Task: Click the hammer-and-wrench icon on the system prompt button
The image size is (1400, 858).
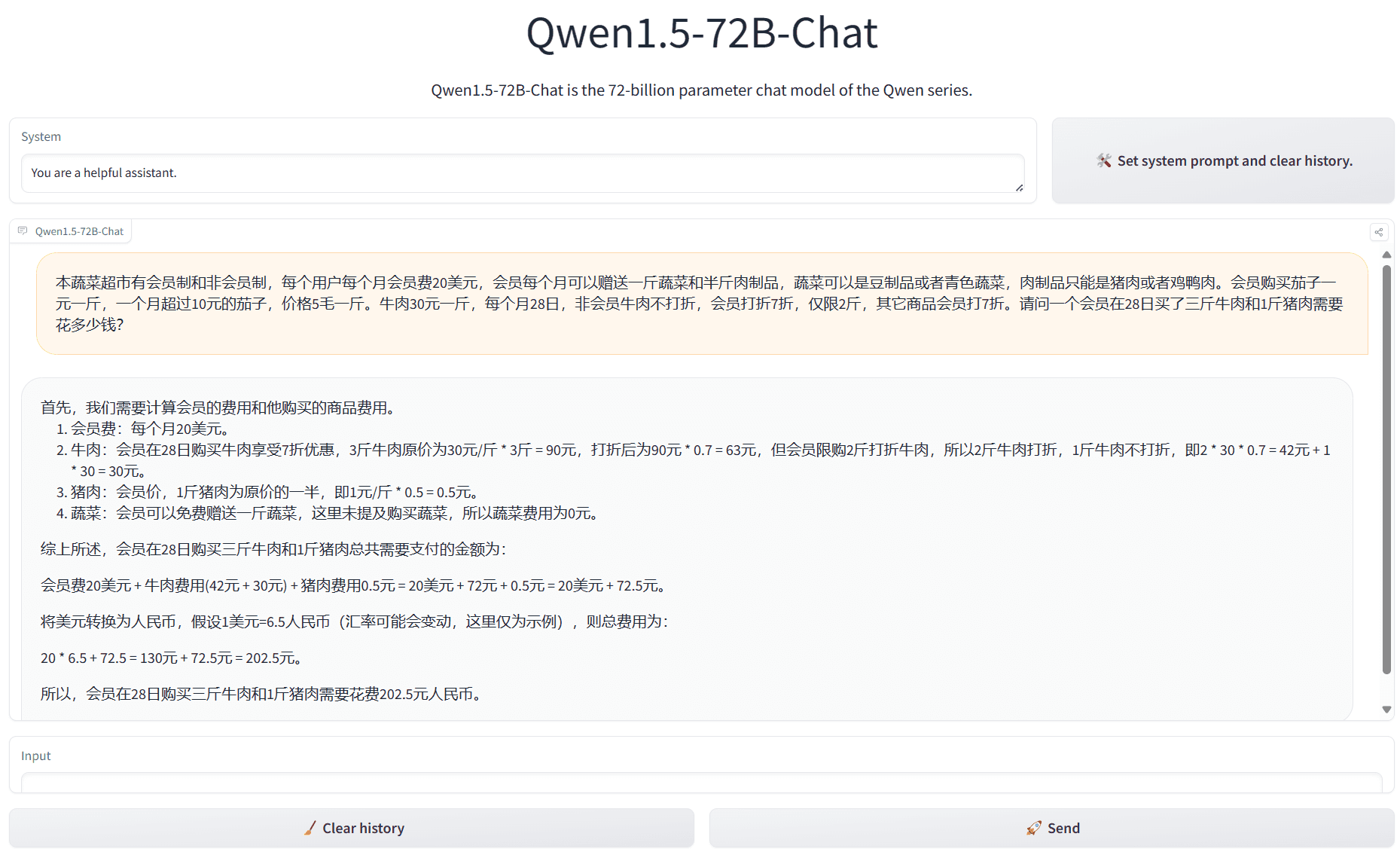Action: click(x=1103, y=160)
